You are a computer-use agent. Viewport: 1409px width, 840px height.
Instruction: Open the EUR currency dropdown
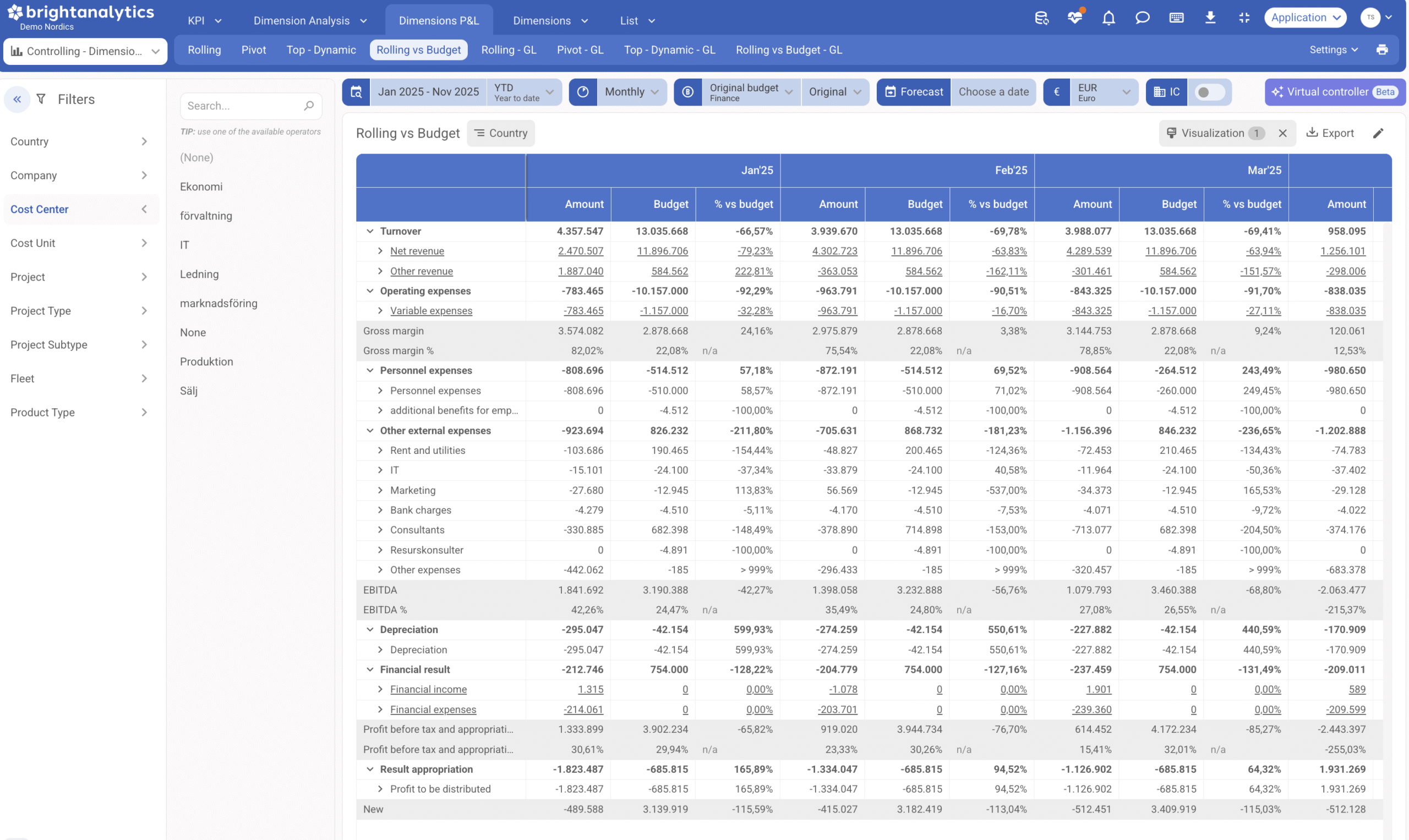pos(1103,92)
